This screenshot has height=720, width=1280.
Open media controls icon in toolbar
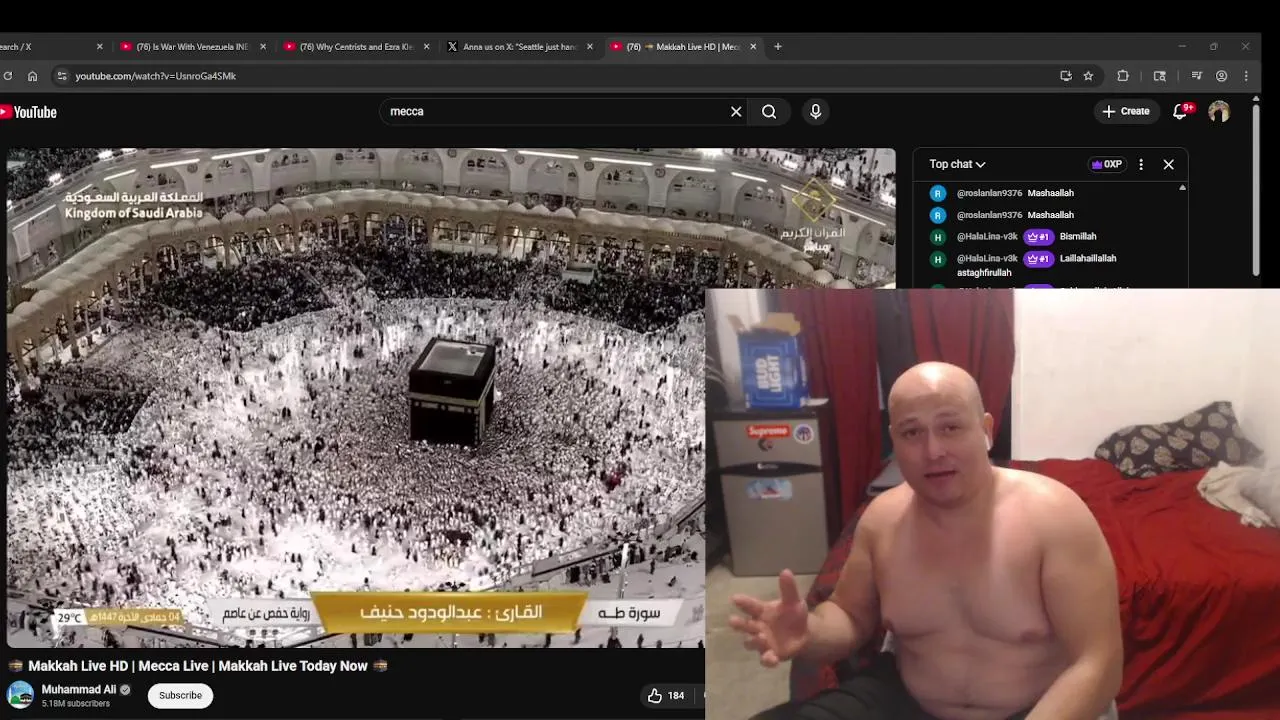point(1196,76)
